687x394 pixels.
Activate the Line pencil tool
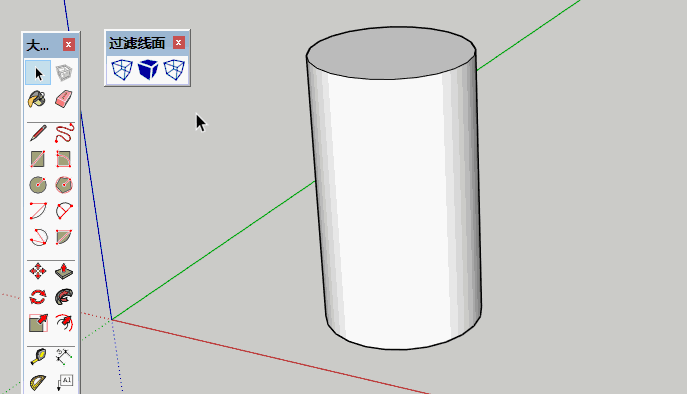38,133
